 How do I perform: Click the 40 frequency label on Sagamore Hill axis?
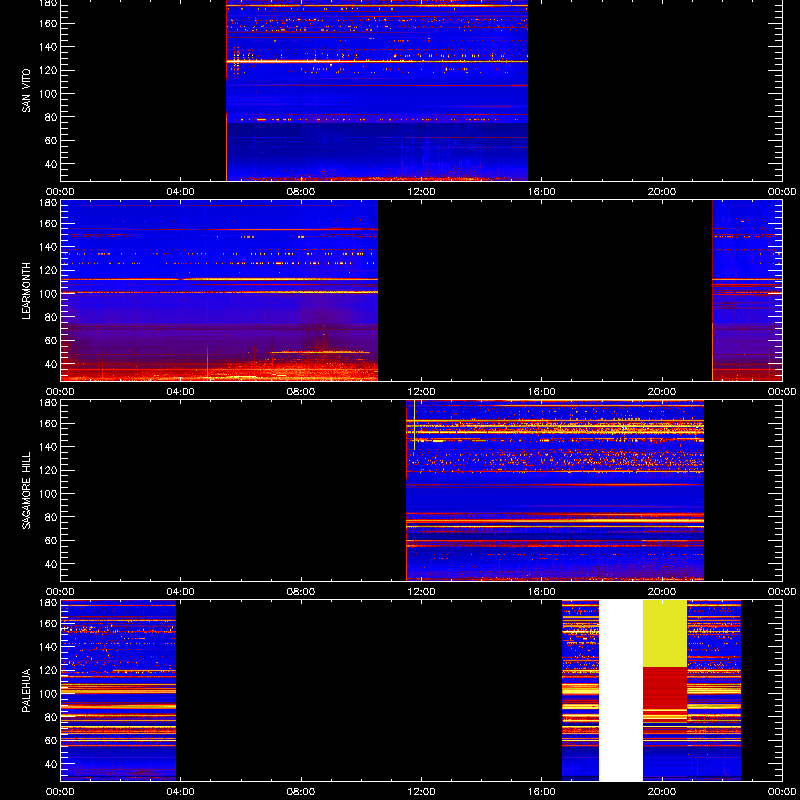tap(52, 564)
